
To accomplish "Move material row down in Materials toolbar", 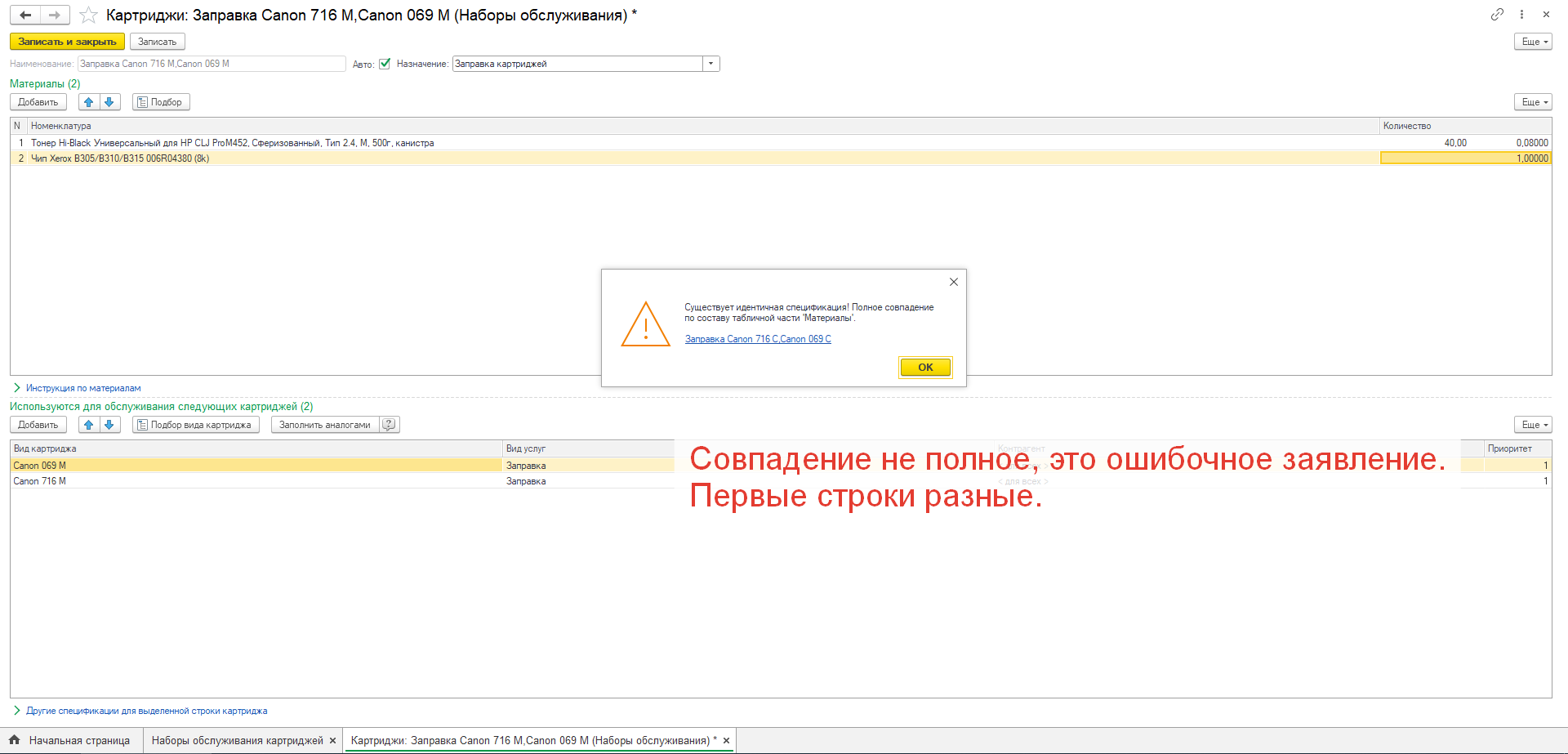I will 109,102.
